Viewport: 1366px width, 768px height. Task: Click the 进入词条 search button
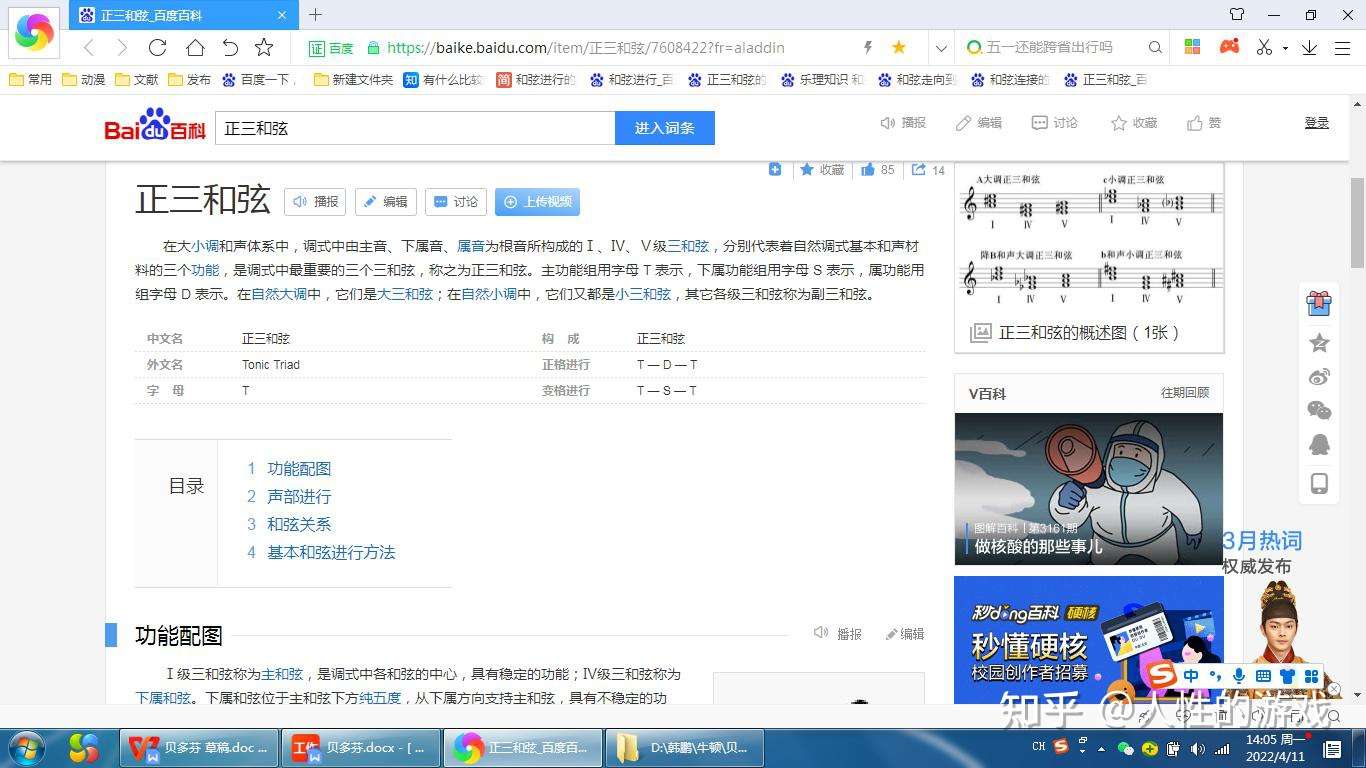(664, 128)
